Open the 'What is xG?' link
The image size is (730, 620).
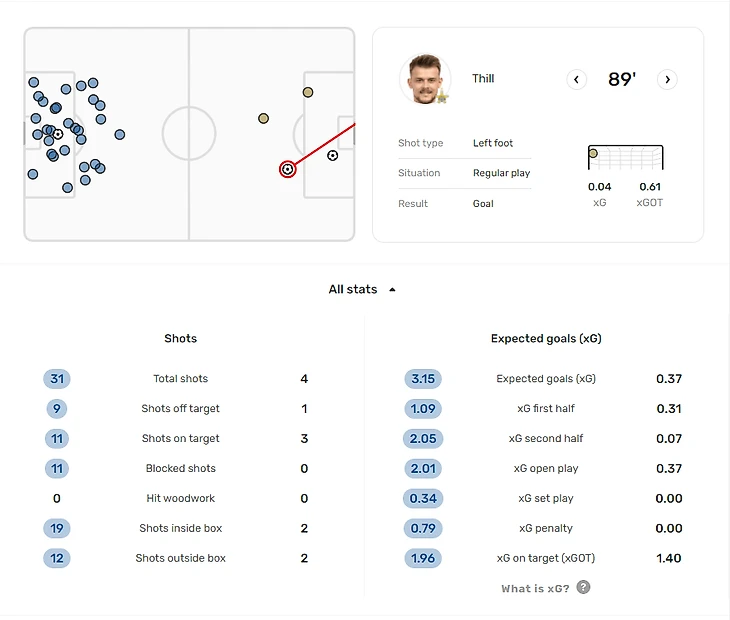535,588
